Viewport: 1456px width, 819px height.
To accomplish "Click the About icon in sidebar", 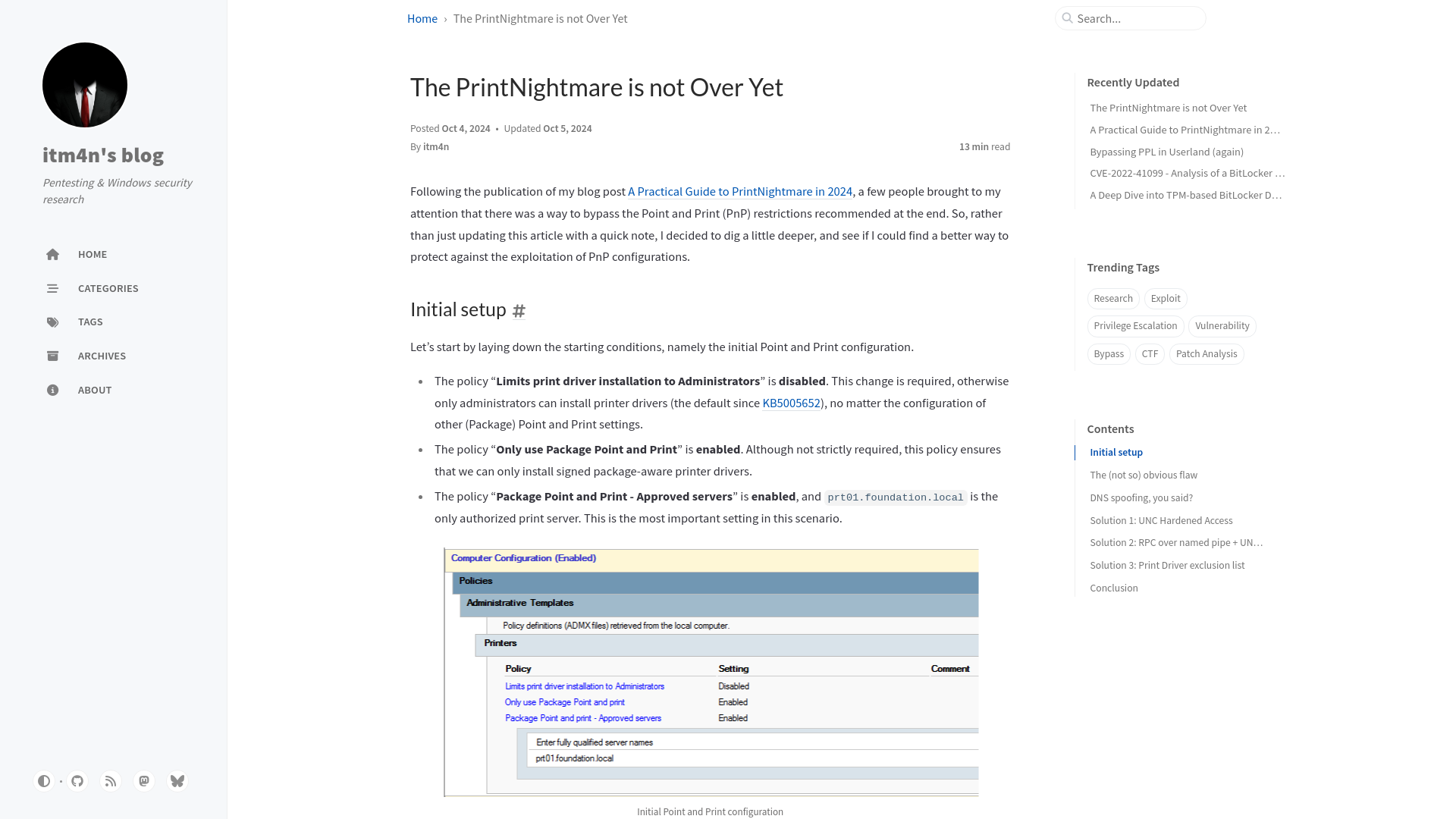I will click(x=52, y=390).
